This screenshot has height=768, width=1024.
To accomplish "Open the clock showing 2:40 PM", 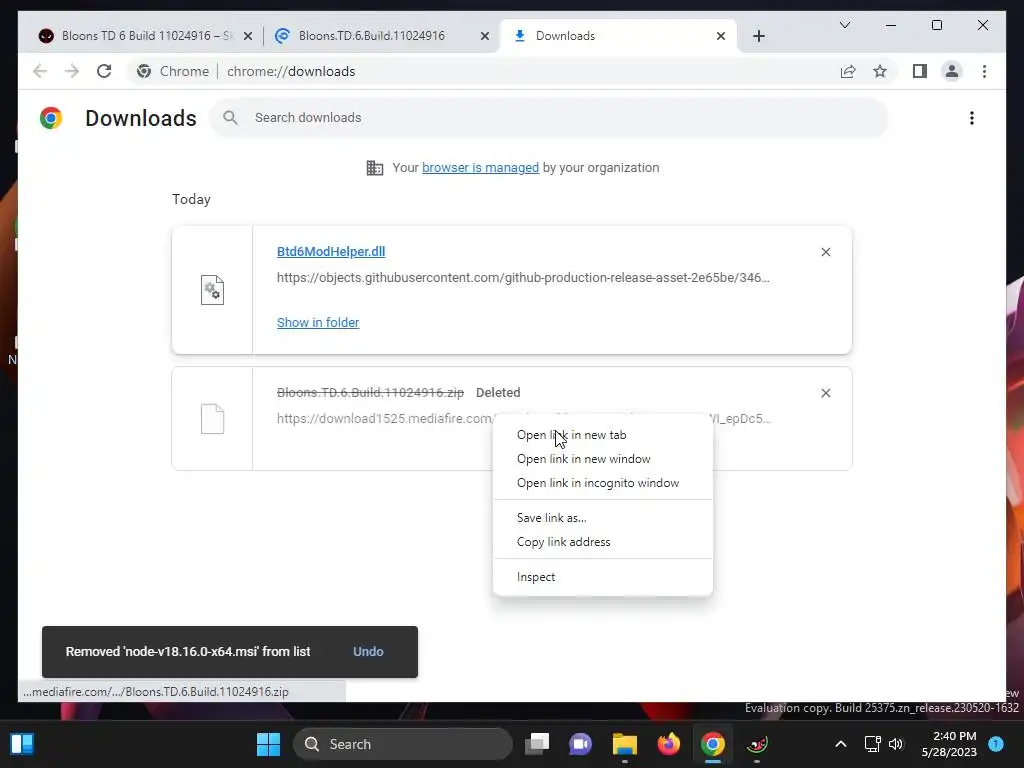I will (949, 744).
